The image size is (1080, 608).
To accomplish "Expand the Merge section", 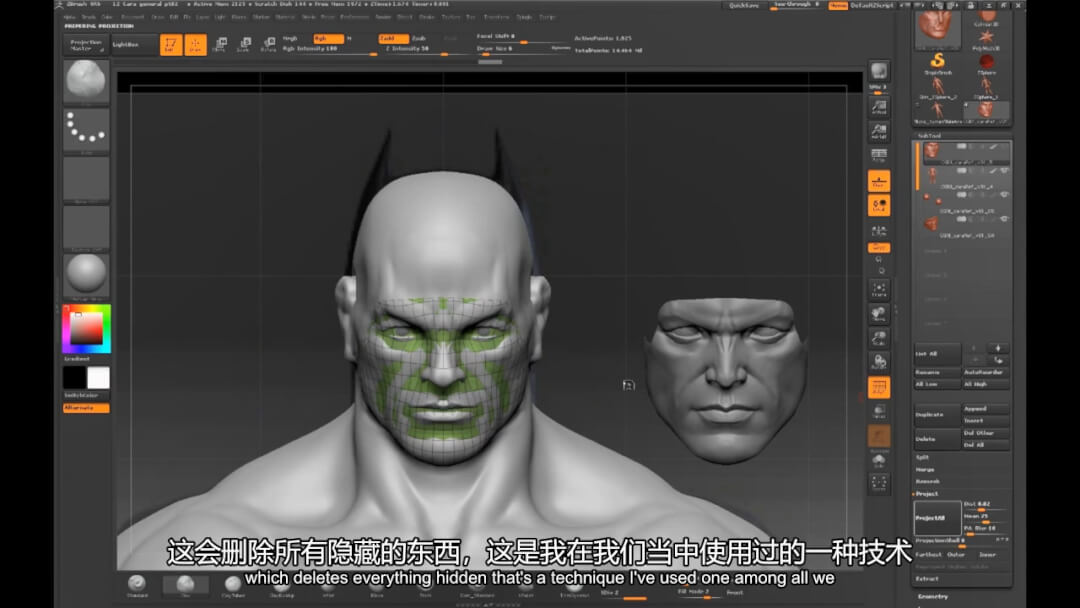I will pos(925,470).
